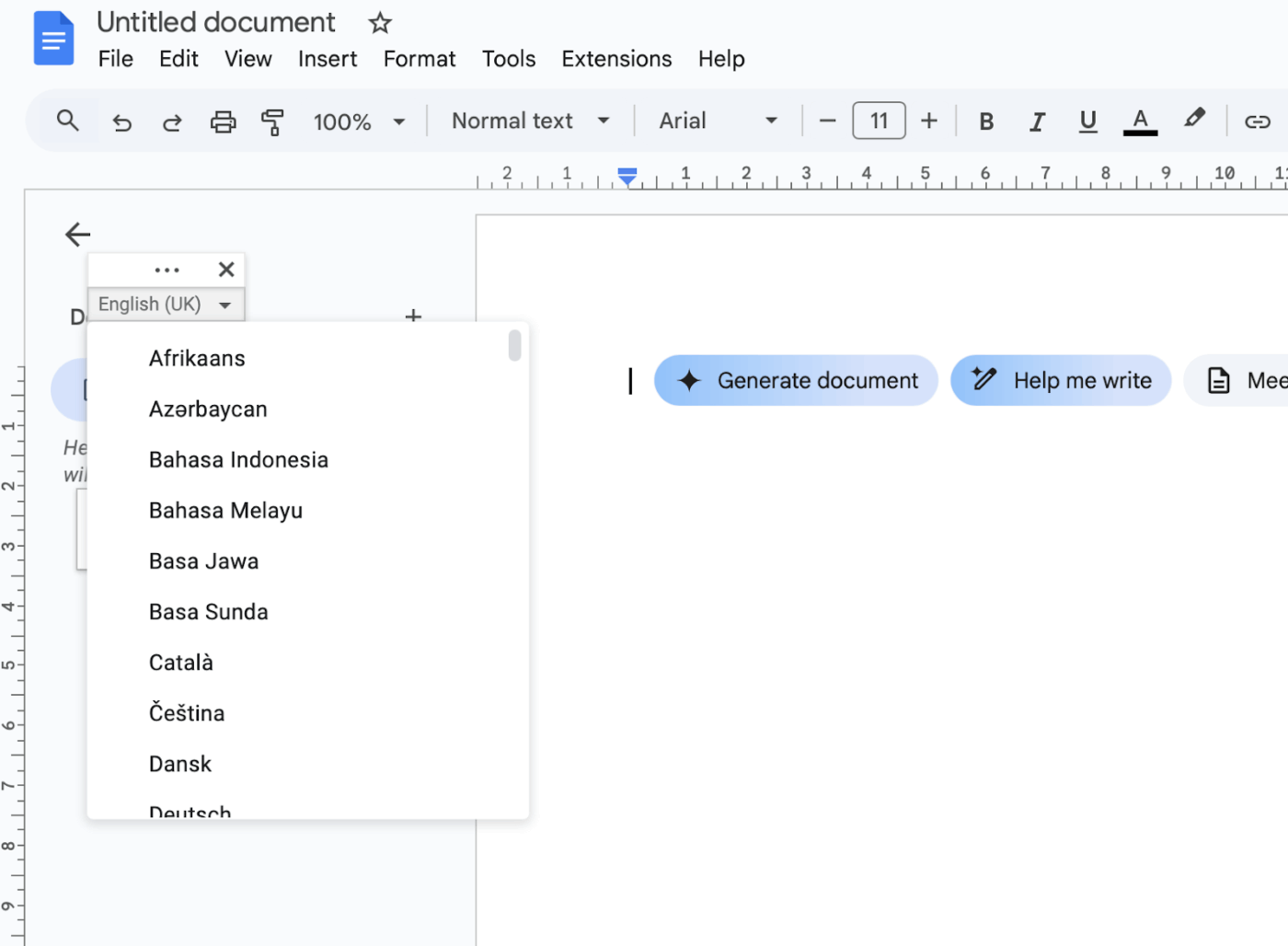Image resolution: width=1288 pixels, height=946 pixels.
Task: Click the Google Docs logo icon
Action: (x=53, y=38)
